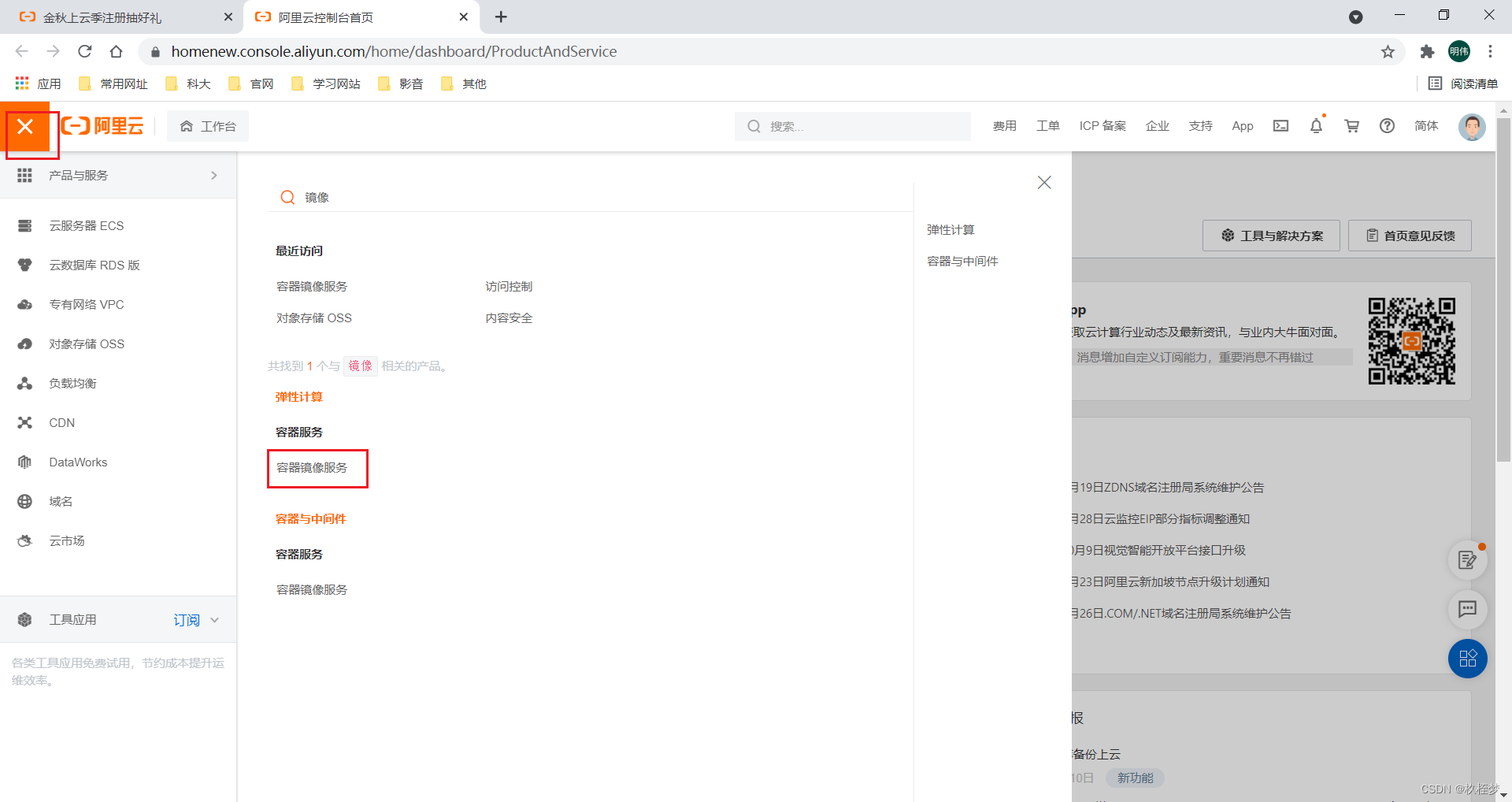Open the shopping cart icon

point(1352,126)
